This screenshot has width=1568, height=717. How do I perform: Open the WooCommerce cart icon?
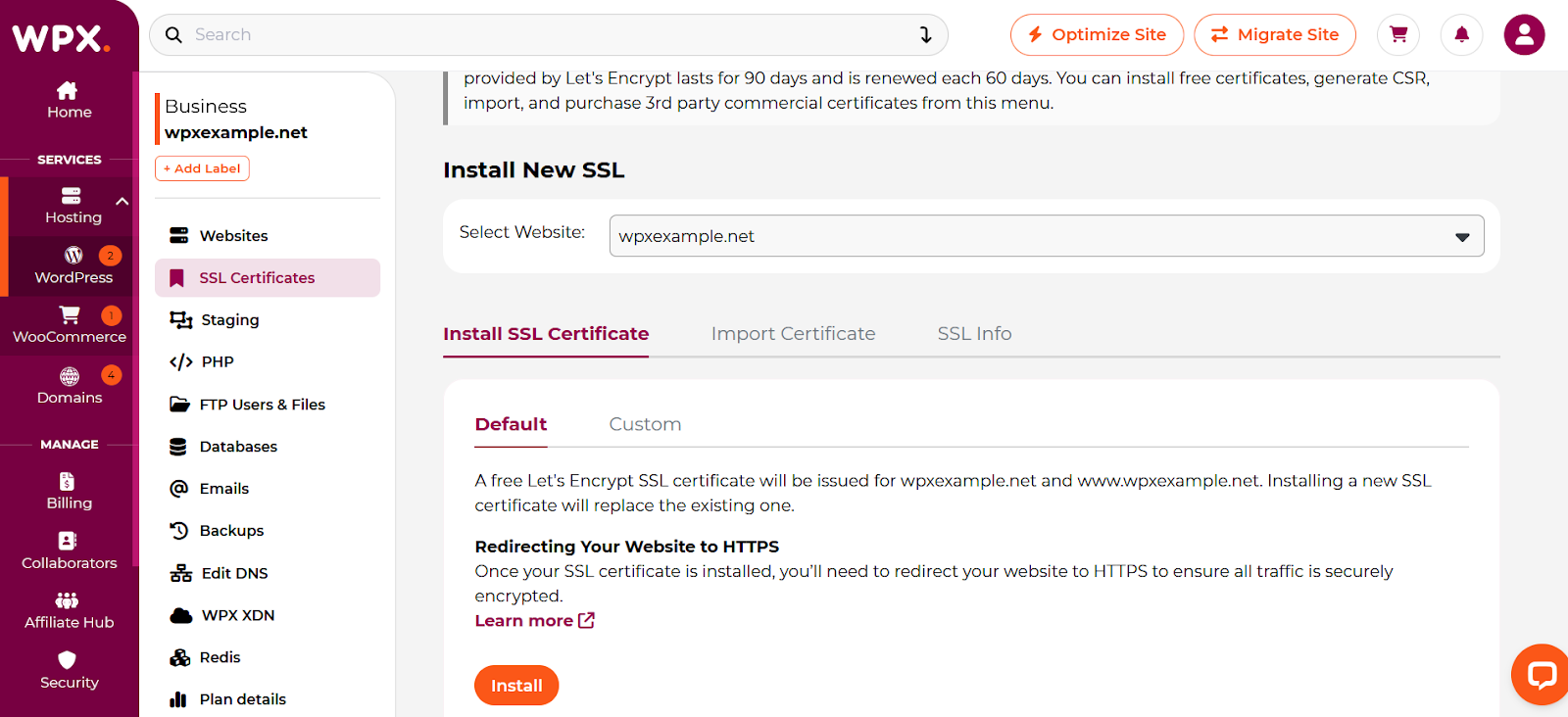pyautogui.click(x=70, y=314)
